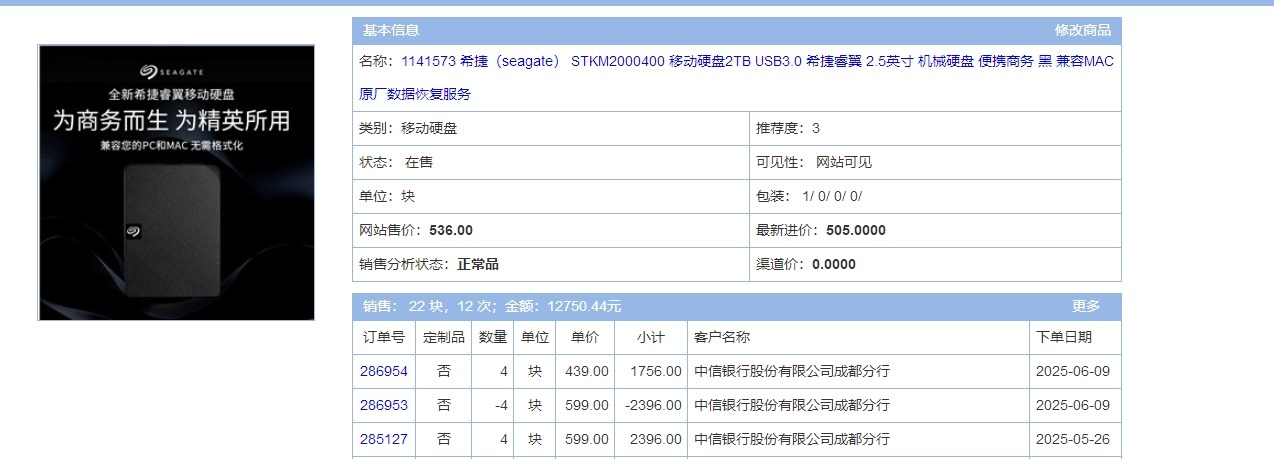The width and height of the screenshot is (1274, 459).
Task: Click the 可见性: 网站可见 cell
Action: point(935,162)
